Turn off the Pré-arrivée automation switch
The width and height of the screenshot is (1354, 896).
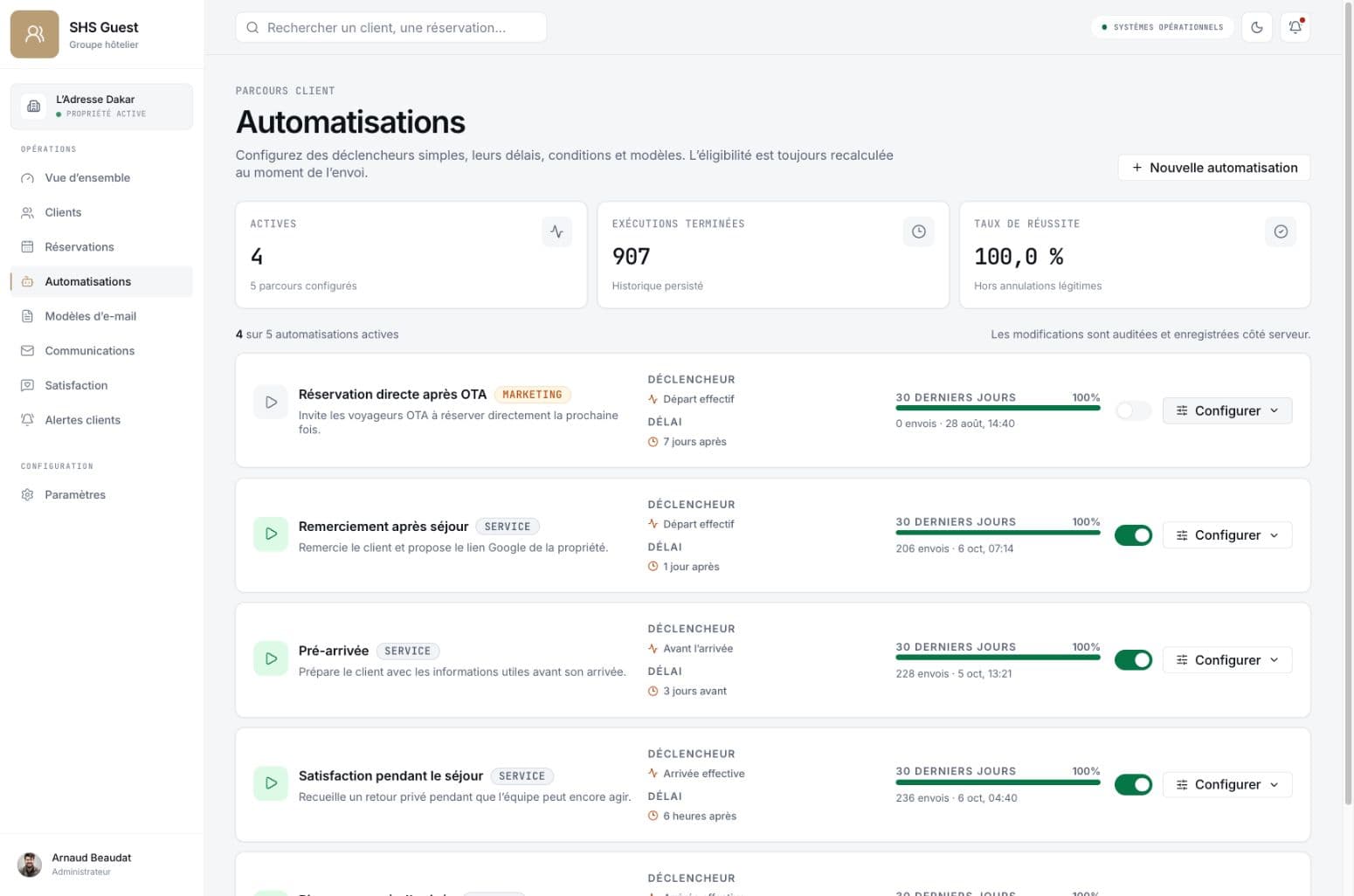(x=1133, y=660)
